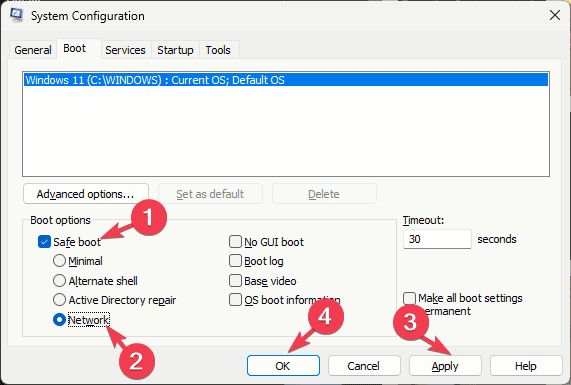571x385 pixels.
Task: Close the System Configuration window
Action: pyautogui.click(x=555, y=15)
